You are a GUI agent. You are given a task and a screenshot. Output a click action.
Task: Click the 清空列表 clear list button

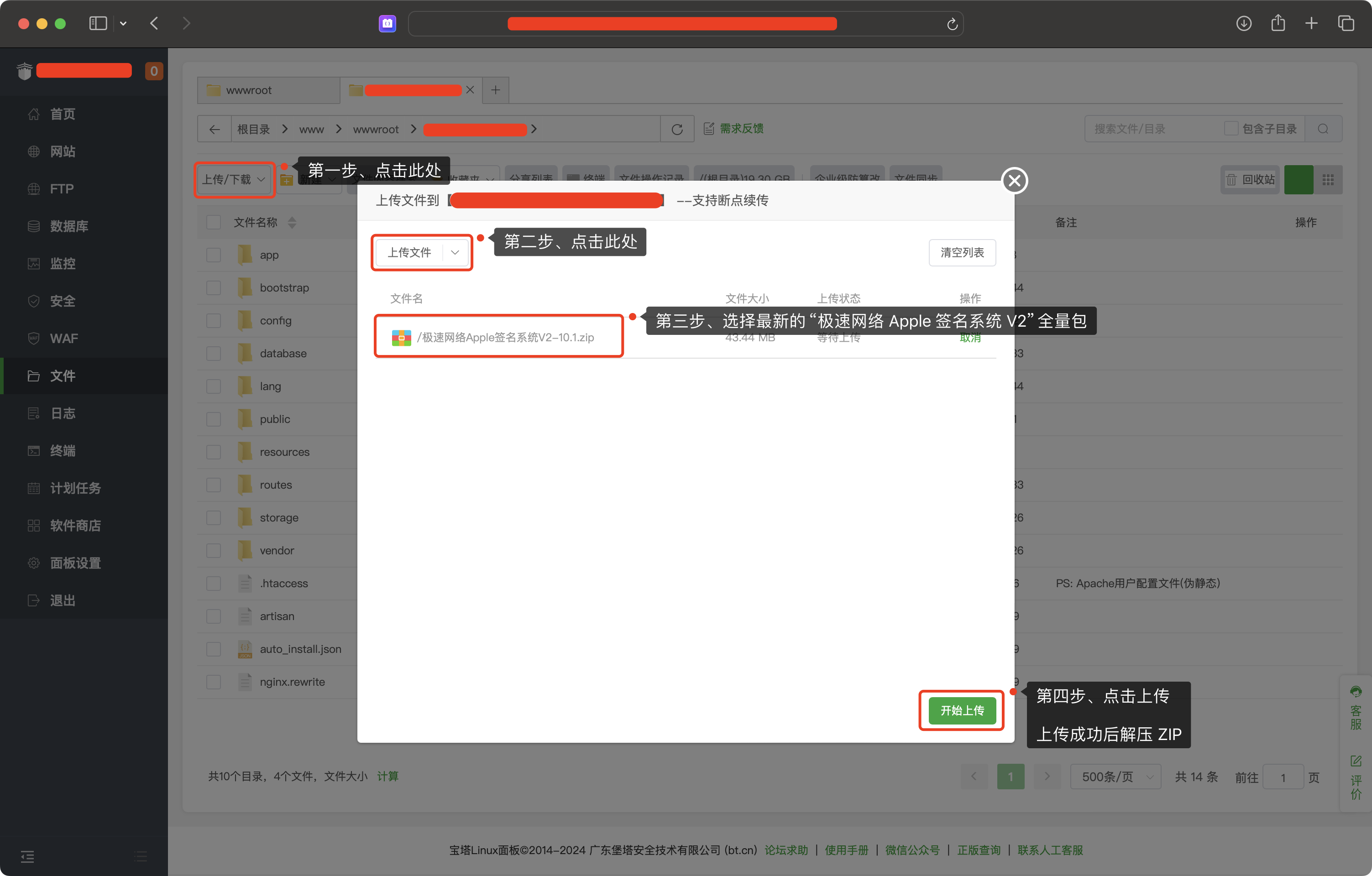(x=962, y=252)
